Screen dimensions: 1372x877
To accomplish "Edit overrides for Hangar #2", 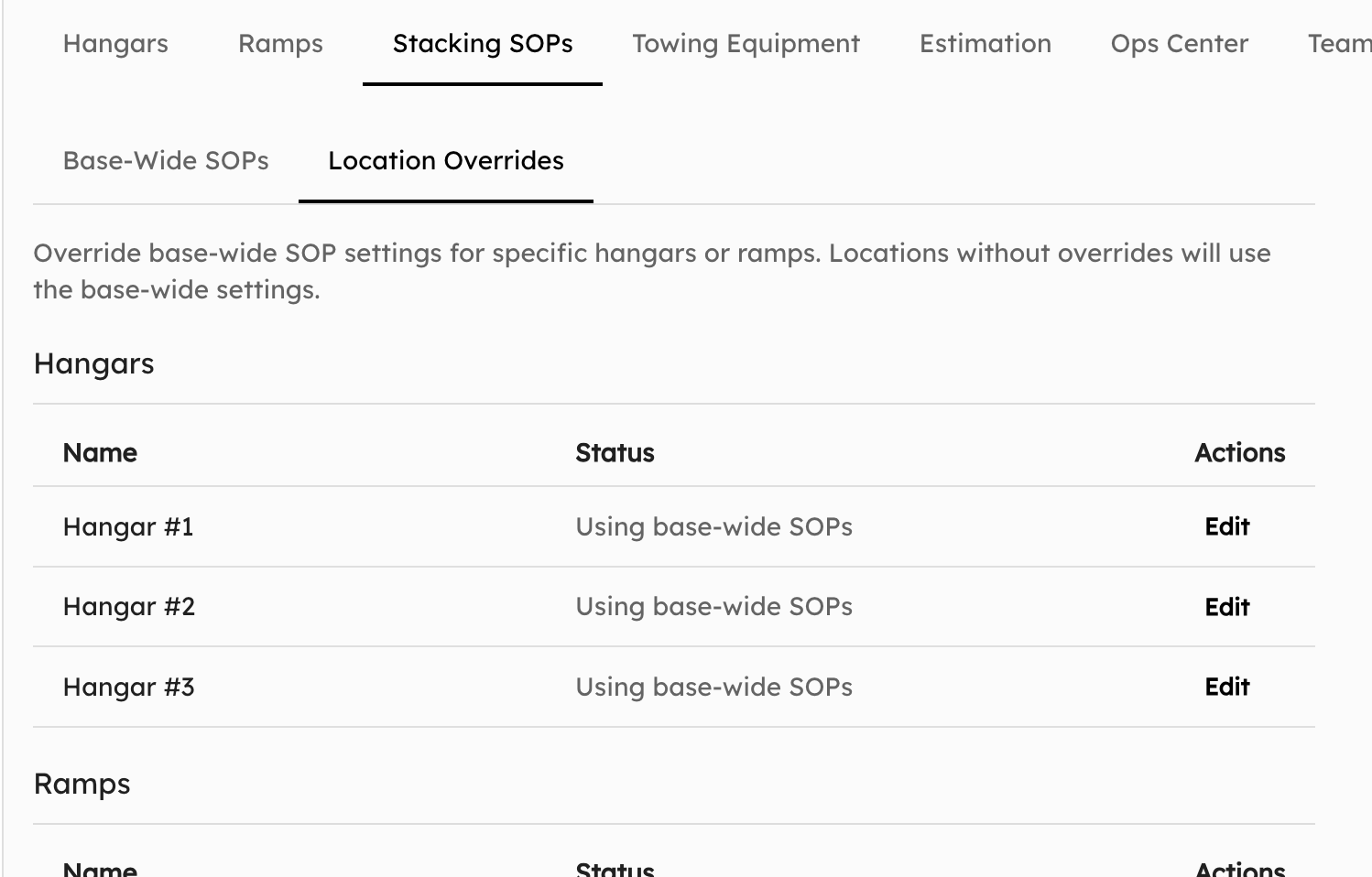I will 1226,606.
